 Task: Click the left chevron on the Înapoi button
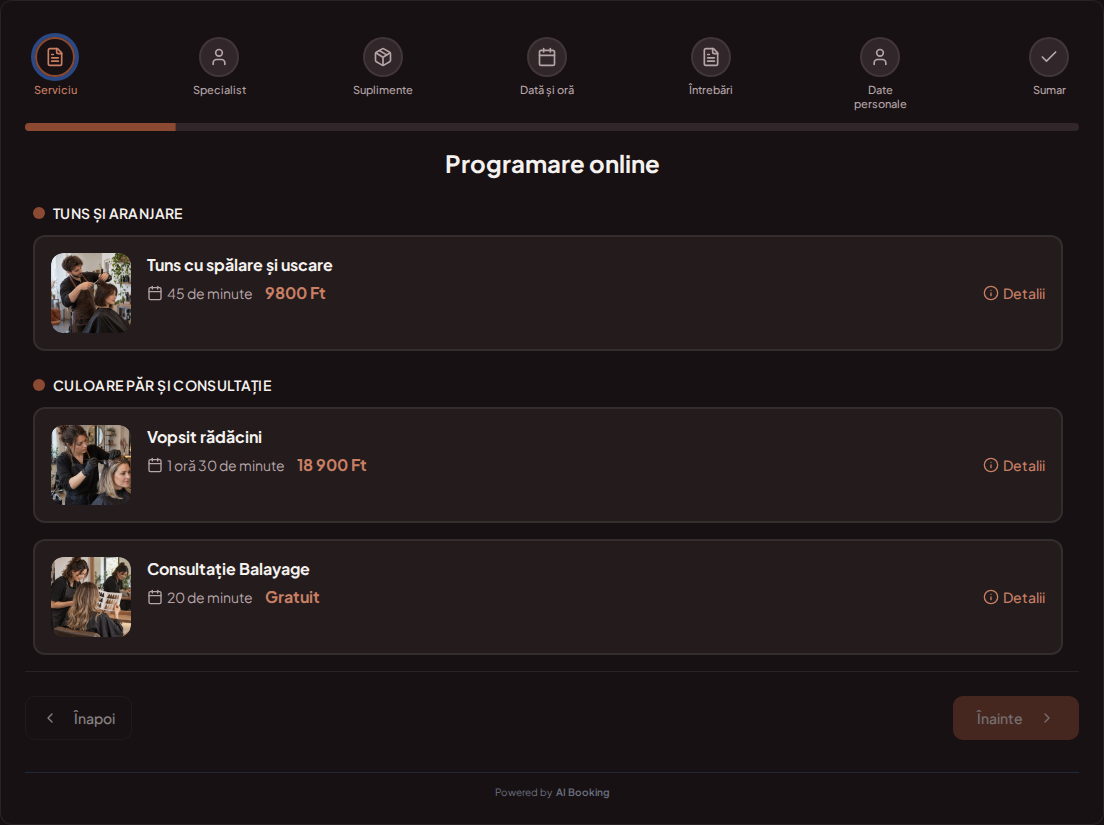pos(50,718)
